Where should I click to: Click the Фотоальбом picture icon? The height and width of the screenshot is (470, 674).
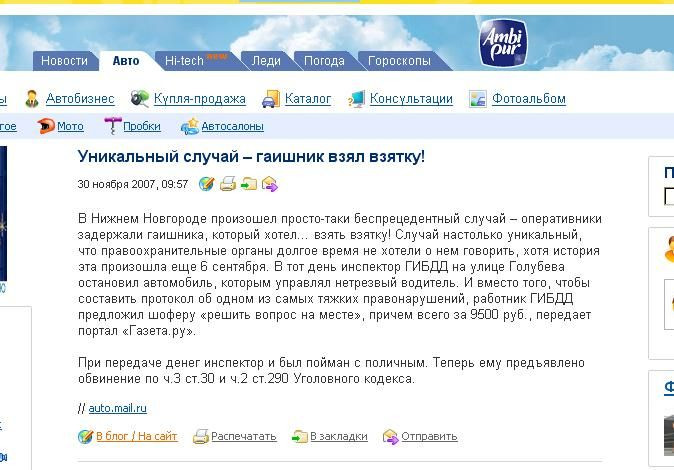coord(478,99)
